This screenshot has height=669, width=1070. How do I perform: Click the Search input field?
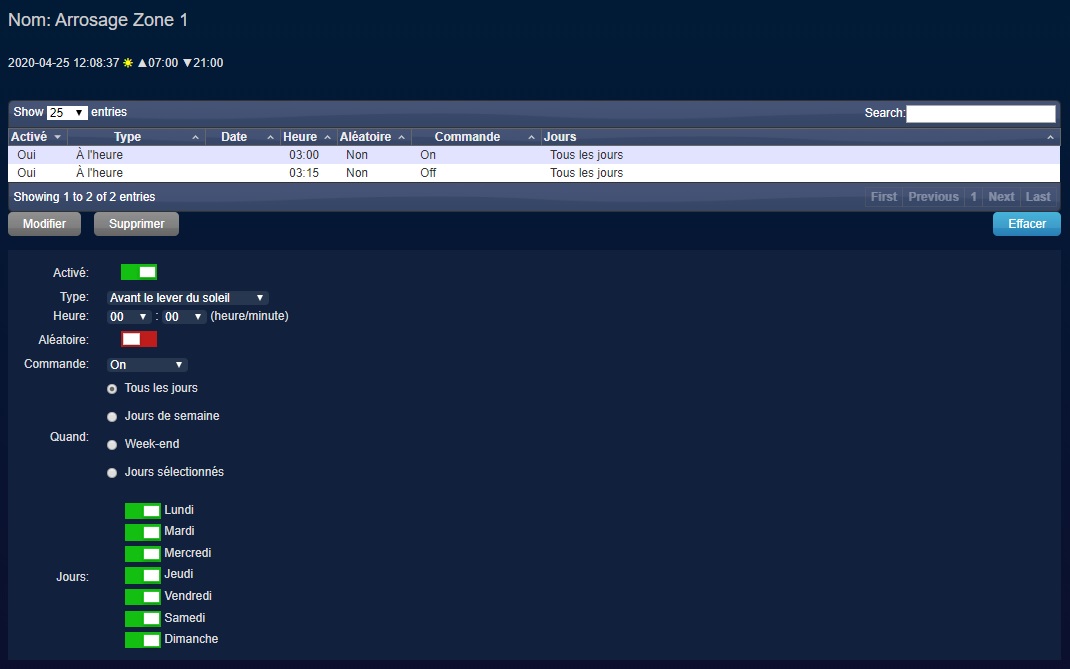(x=980, y=114)
